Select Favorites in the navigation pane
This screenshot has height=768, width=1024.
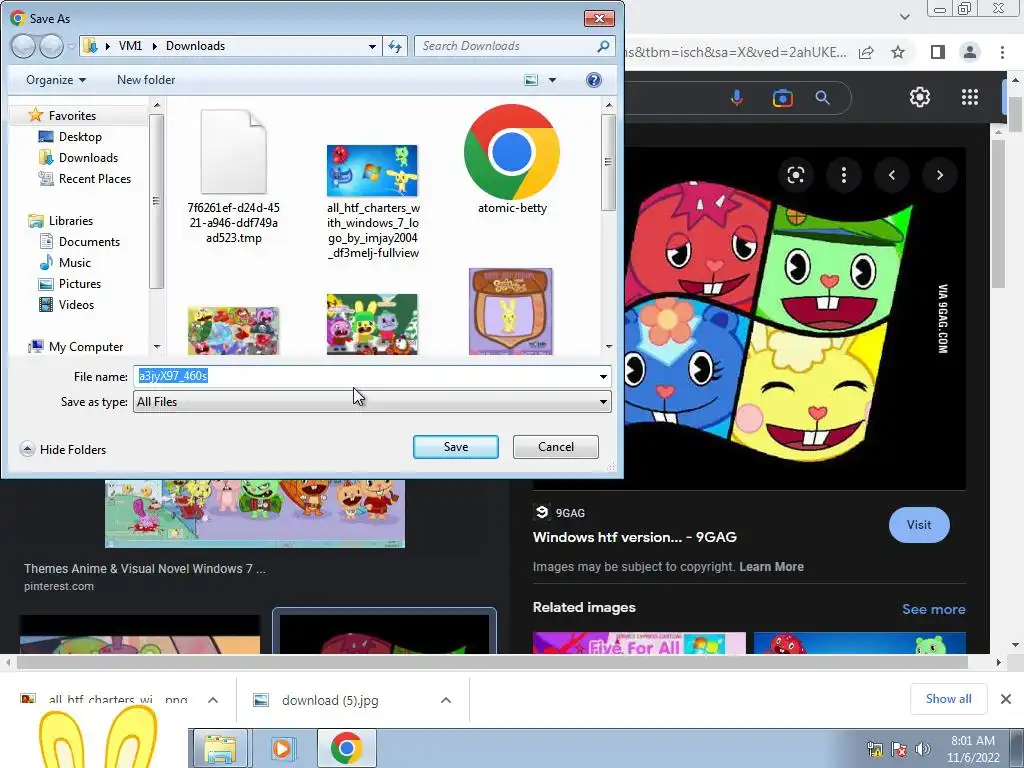coord(72,116)
